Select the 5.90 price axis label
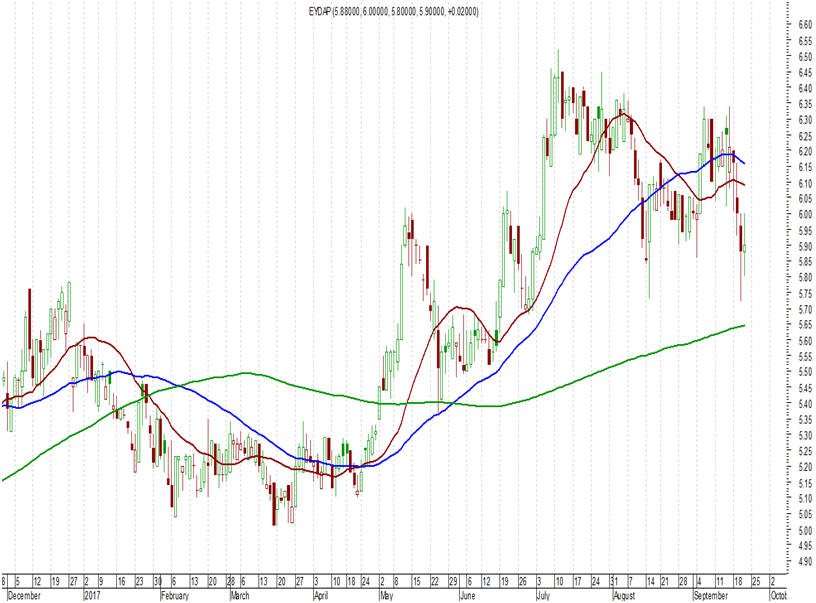816x603 pixels. [805, 246]
